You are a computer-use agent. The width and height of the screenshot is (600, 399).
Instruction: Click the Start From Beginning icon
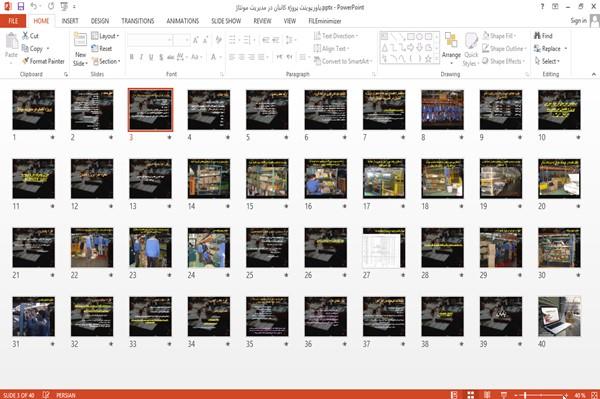click(64, 7)
